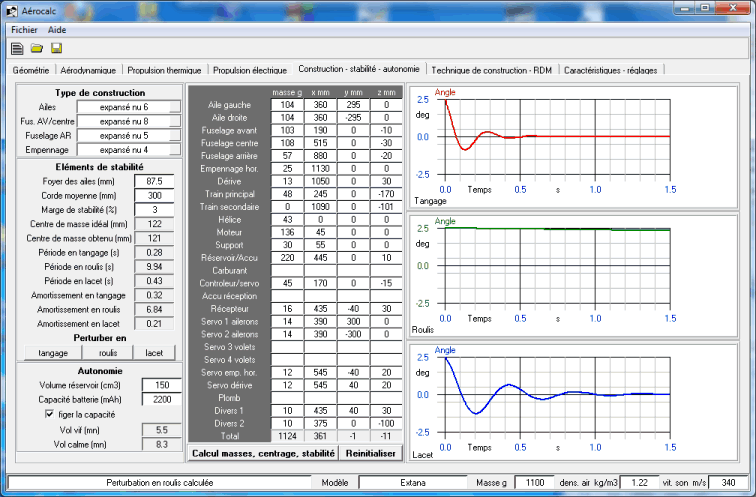This screenshot has height=497, width=756.
Task: Switch to the Propulsion électrique tab
Action: pyautogui.click(x=250, y=70)
